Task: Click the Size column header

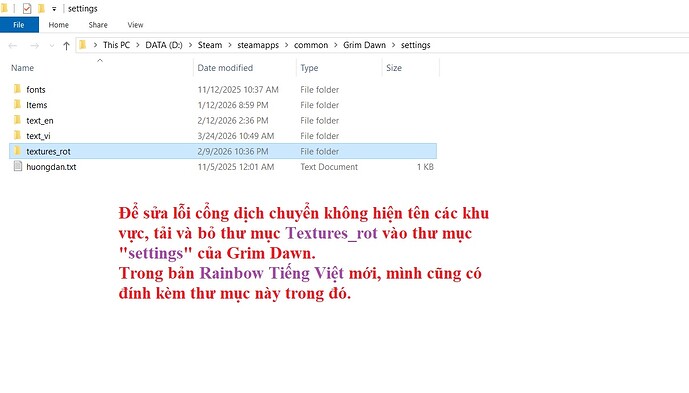Action: coord(394,68)
